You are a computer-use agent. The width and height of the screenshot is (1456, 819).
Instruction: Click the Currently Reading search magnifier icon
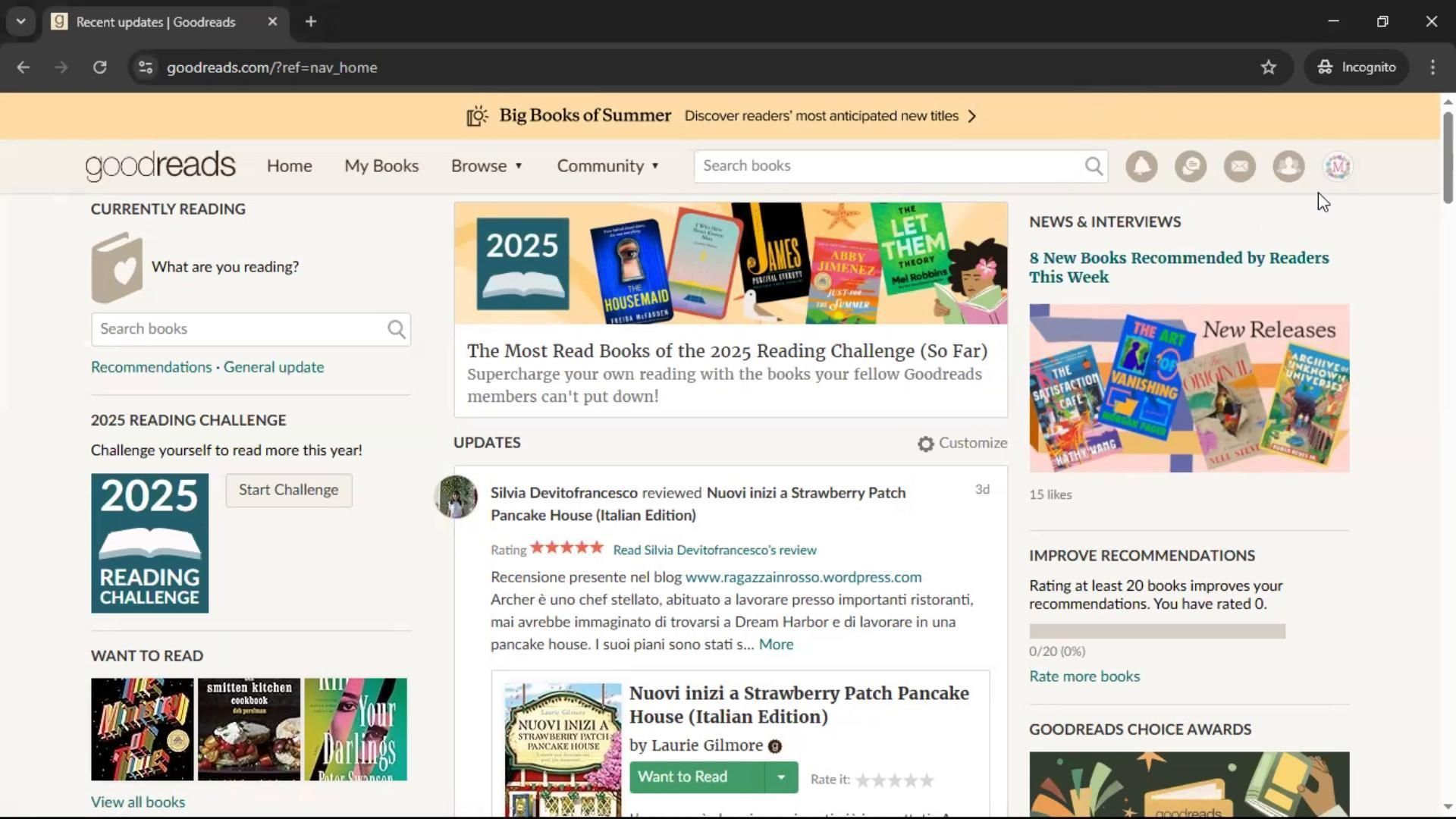click(396, 329)
